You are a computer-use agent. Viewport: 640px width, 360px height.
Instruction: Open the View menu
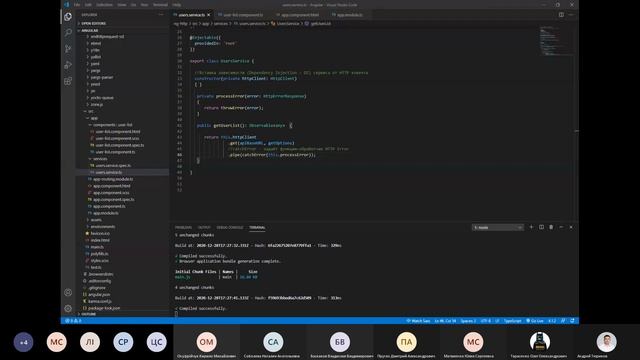click(122, 5)
